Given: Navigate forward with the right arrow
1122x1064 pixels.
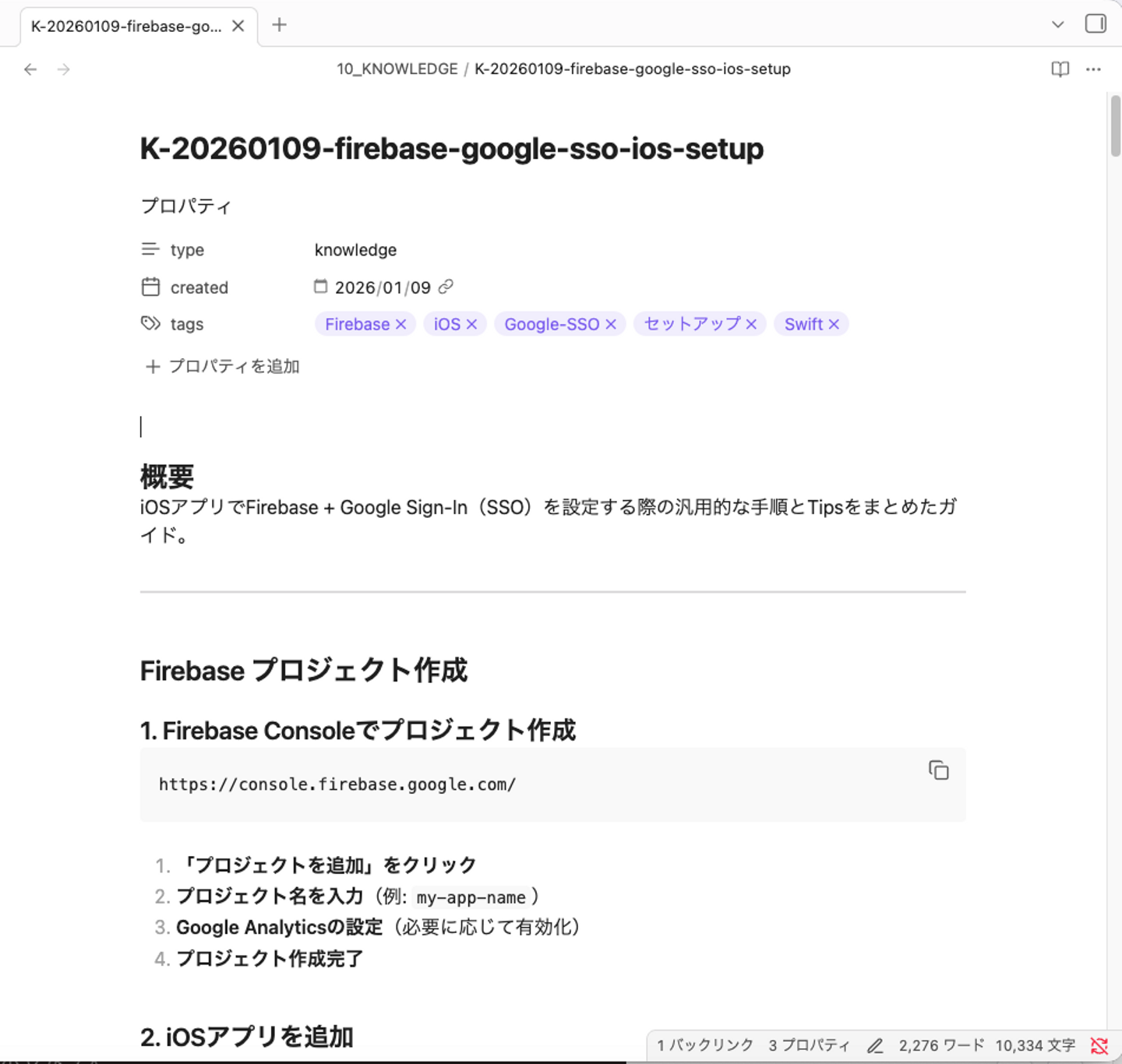Looking at the screenshot, I should (x=64, y=69).
